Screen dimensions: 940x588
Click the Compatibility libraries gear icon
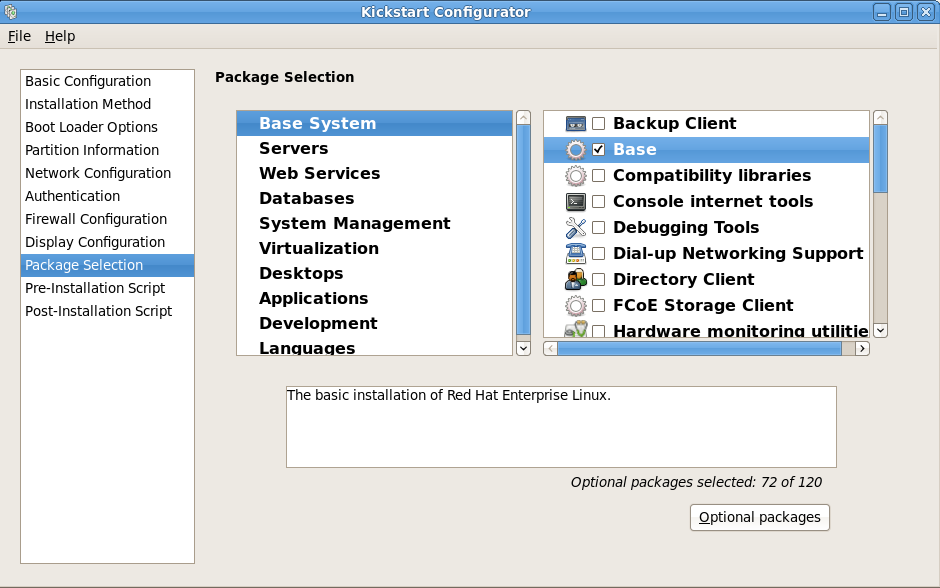576,176
